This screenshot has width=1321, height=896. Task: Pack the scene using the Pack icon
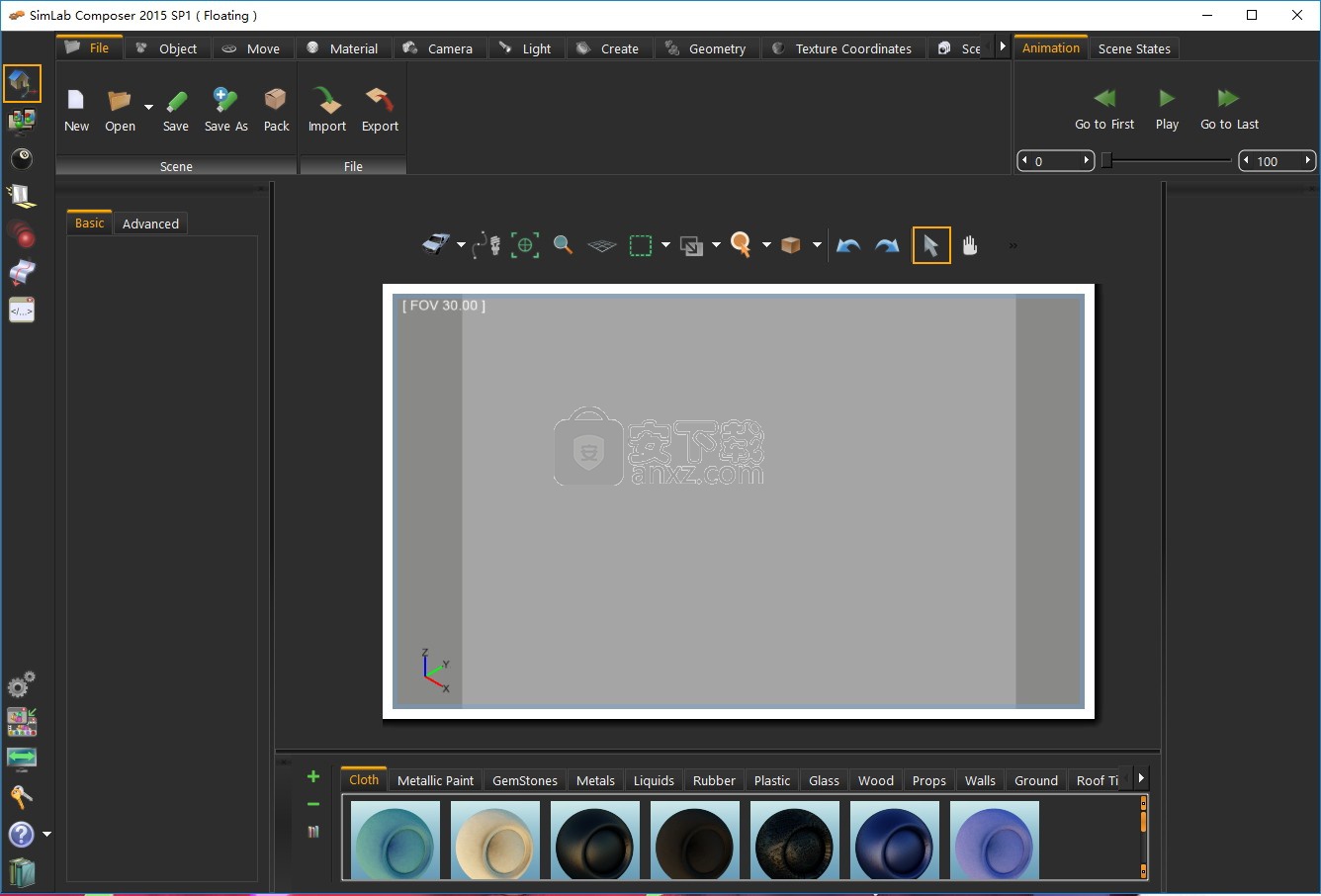[276, 100]
